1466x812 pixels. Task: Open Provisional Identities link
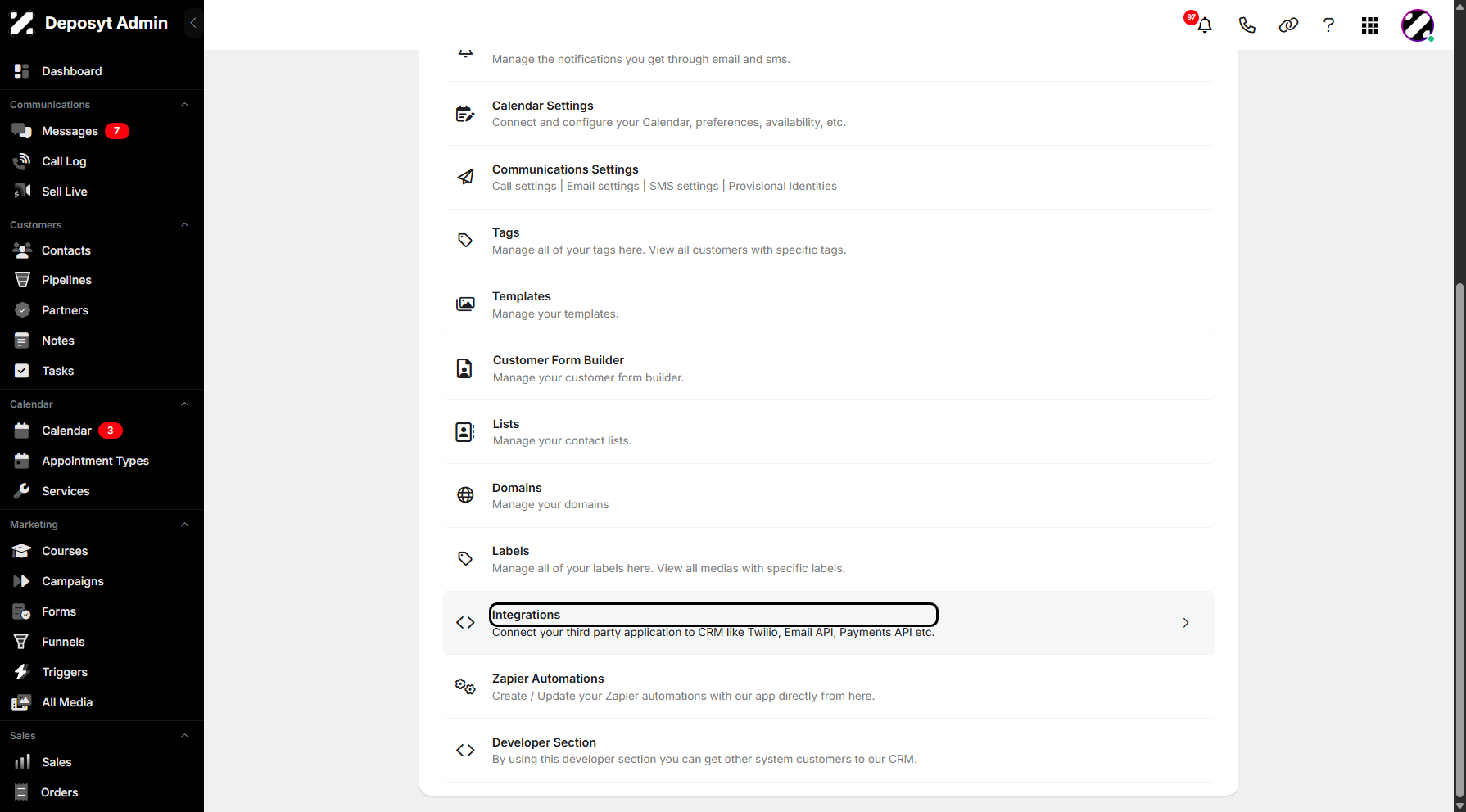782,187
